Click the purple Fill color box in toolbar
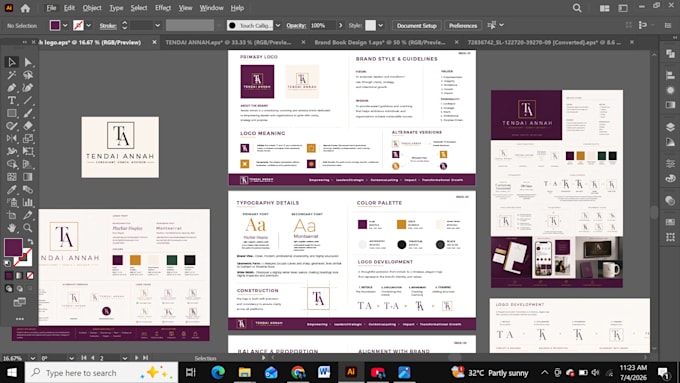 coord(13,247)
